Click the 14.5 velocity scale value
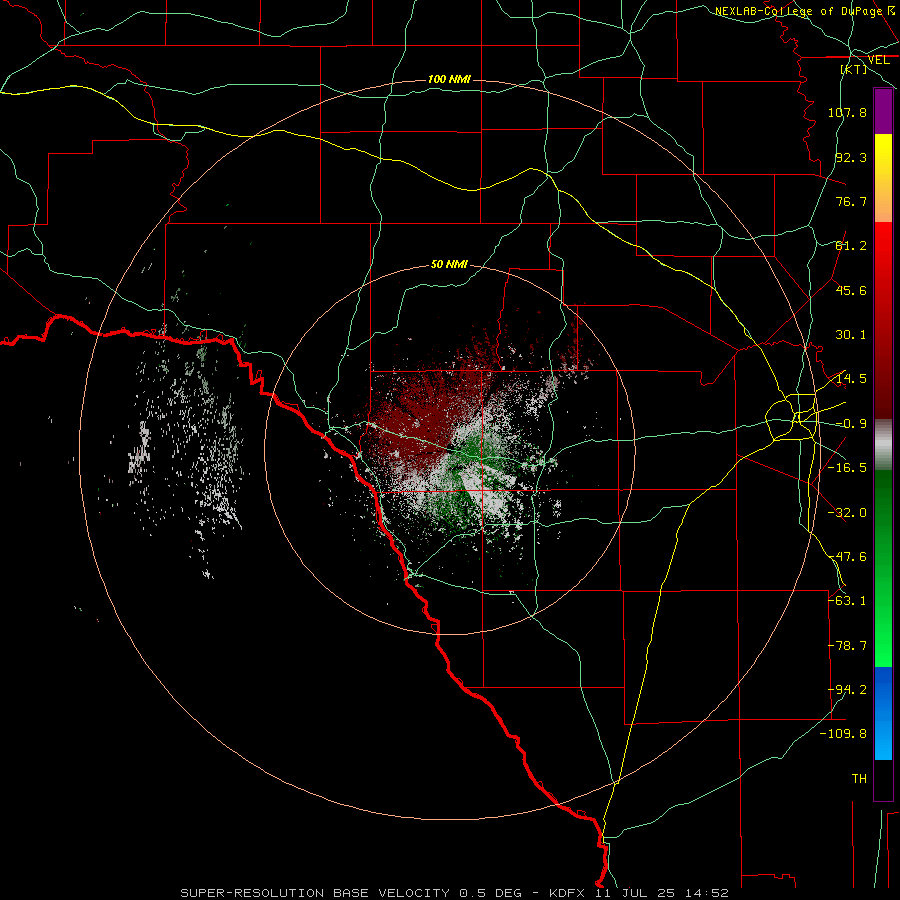 click(x=851, y=379)
